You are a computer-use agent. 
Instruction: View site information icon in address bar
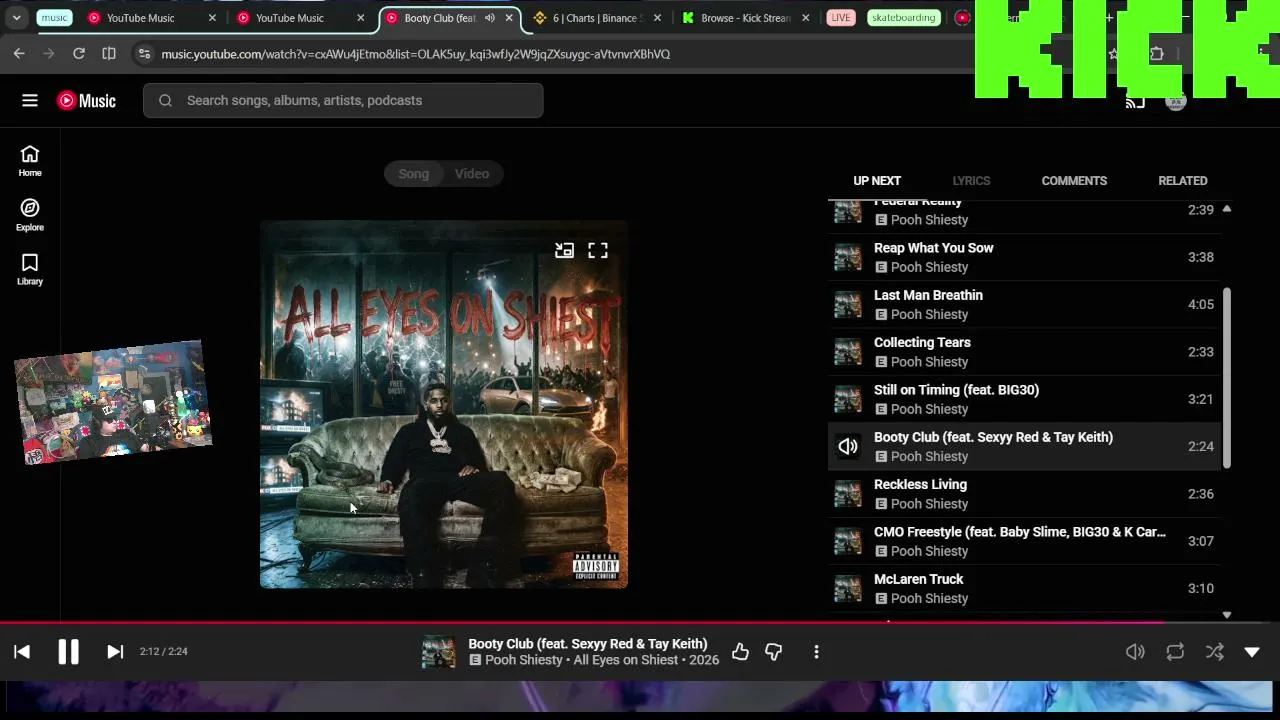(x=144, y=54)
